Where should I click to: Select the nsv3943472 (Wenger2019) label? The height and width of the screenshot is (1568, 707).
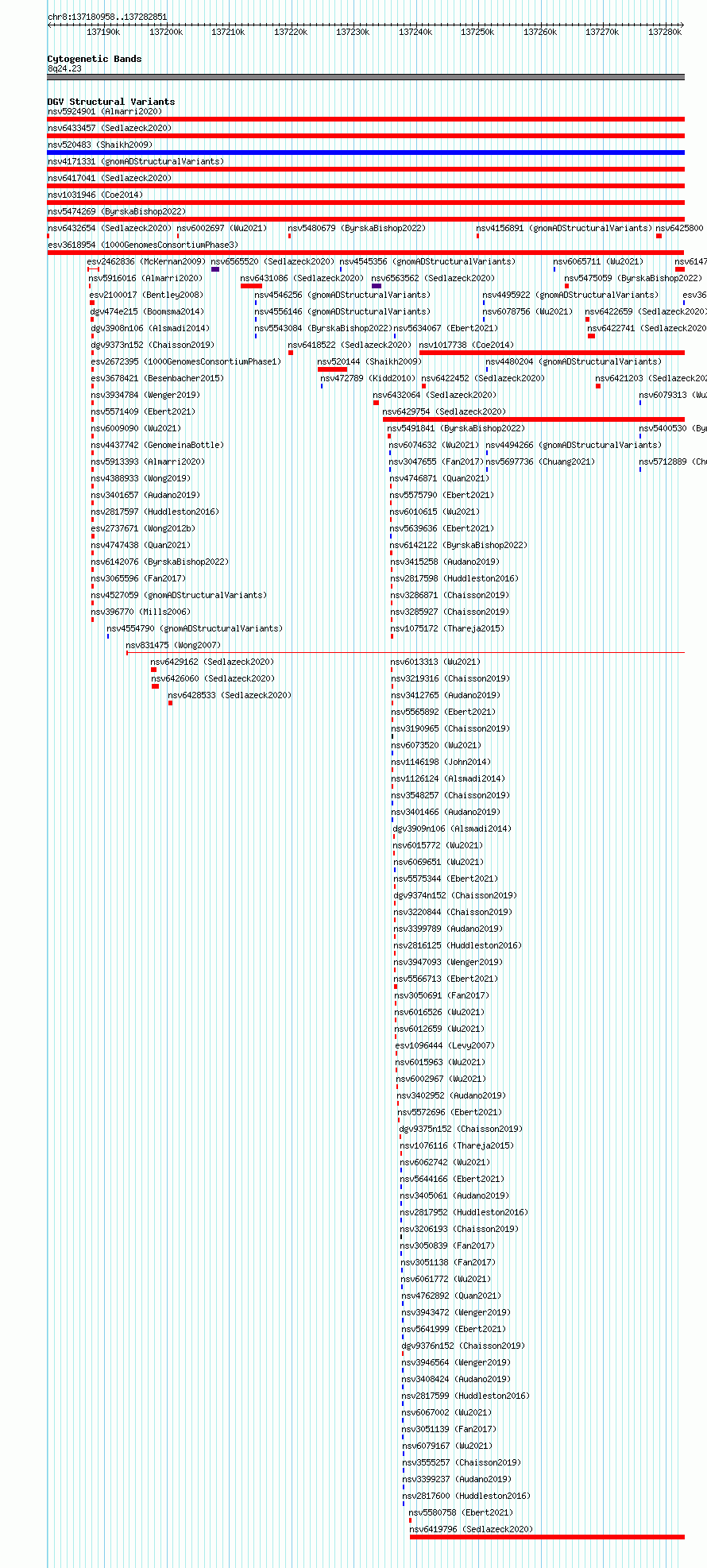coord(456,1312)
